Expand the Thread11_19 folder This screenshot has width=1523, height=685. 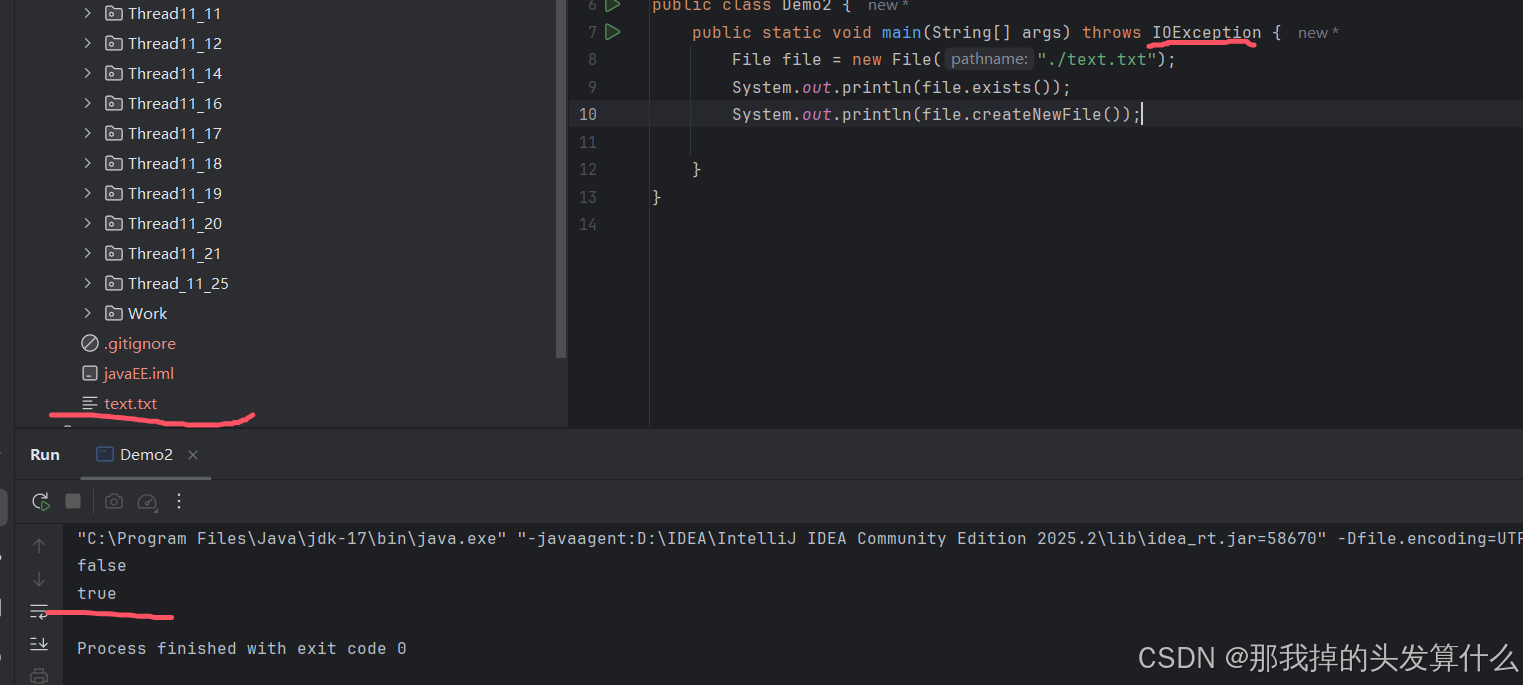(x=87, y=193)
